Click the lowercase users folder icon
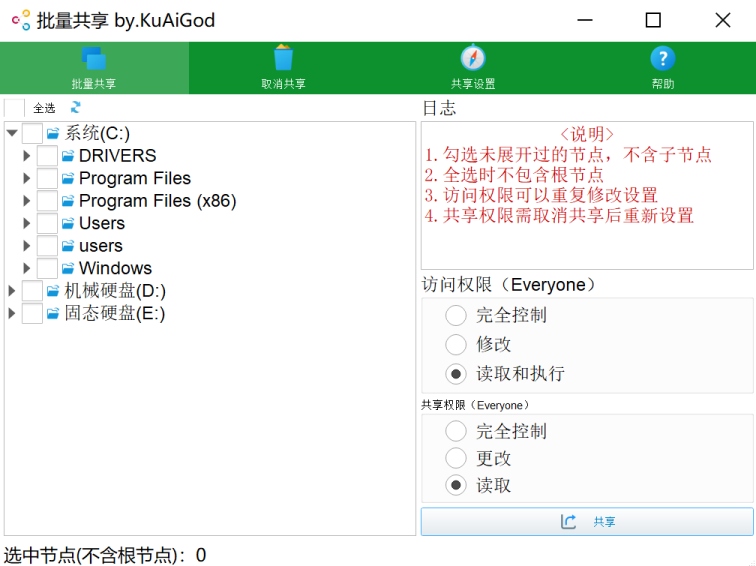The height and width of the screenshot is (566, 756). click(68, 246)
